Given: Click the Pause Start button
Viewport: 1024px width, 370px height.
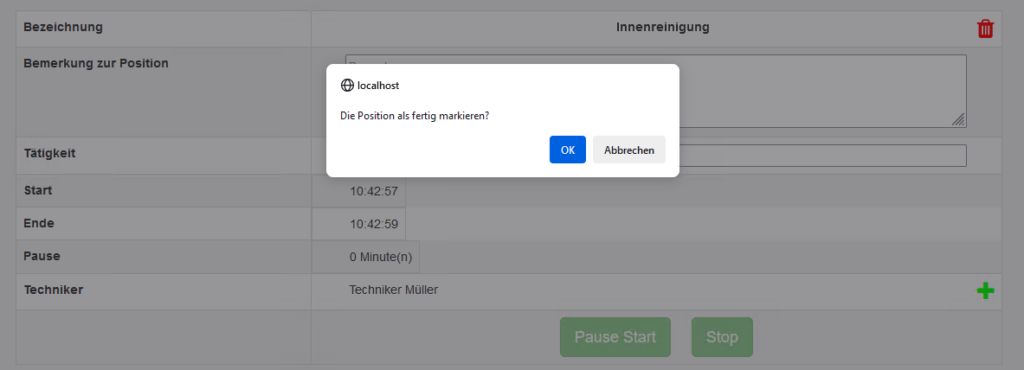Looking at the screenshot, I should 615,337.
